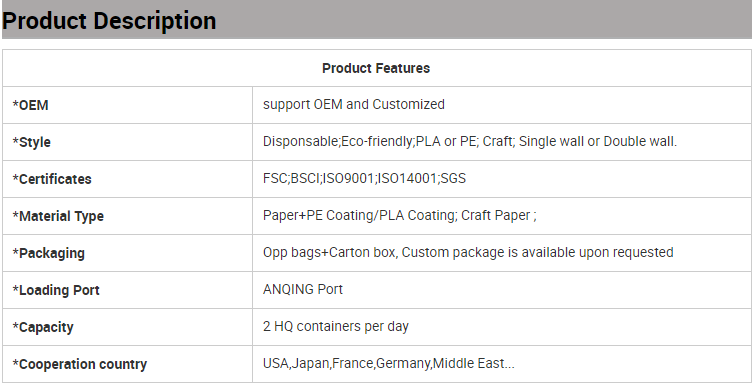This screenshot has width=753, height=383.
Task: Click the *Material Type label
Action: (x=58, y=216)
